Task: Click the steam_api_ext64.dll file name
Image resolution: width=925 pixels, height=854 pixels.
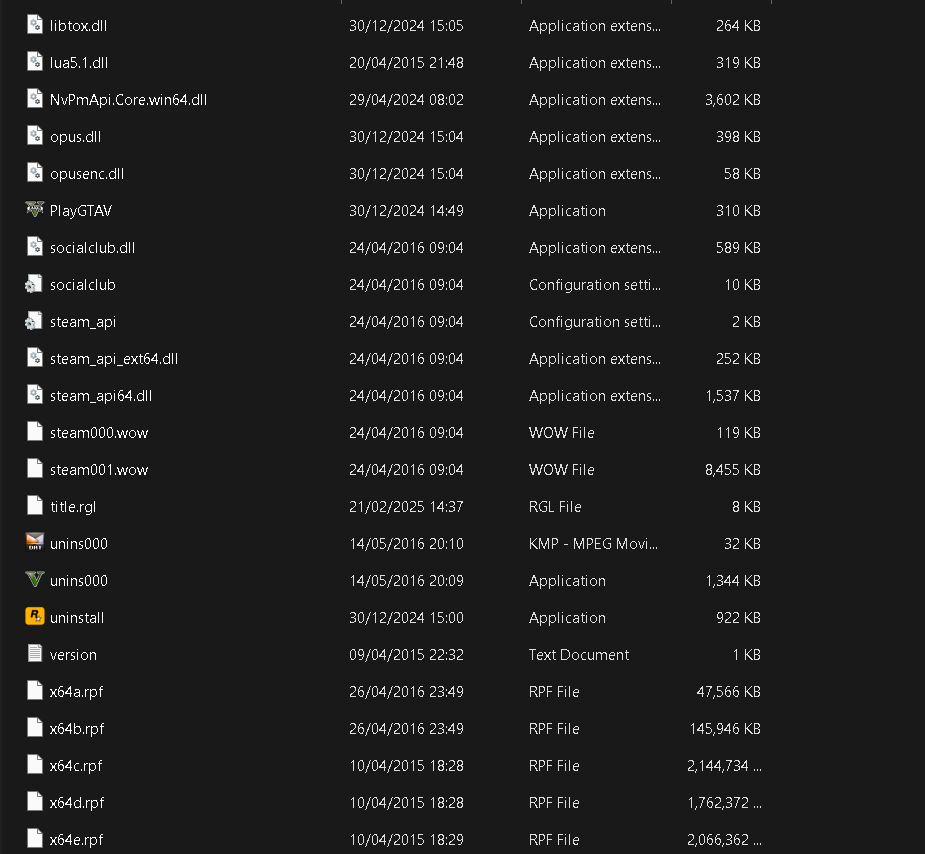Action: tap(114, 358)
